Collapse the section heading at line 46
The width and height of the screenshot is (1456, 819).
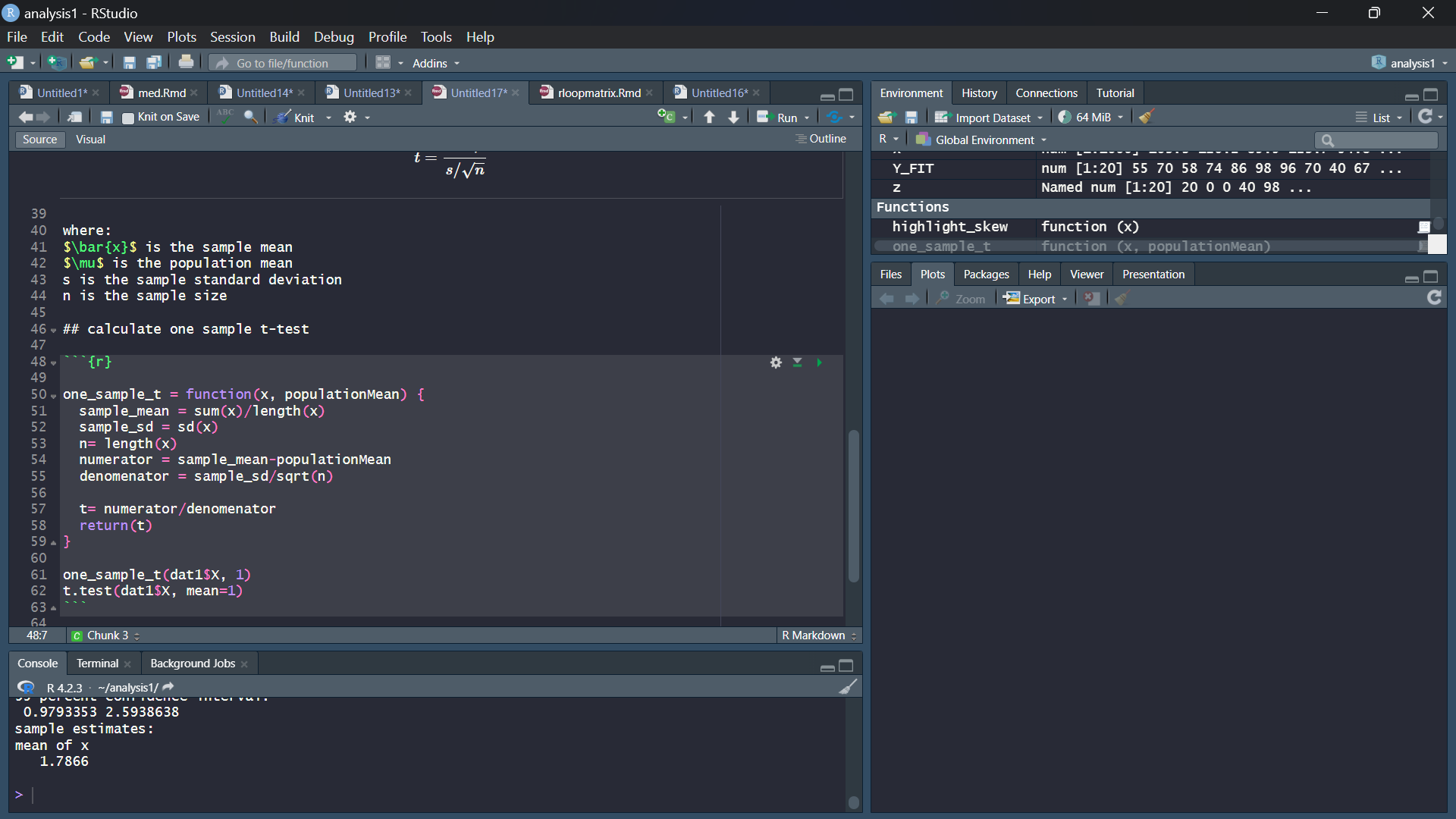click(x=53, y=331)
